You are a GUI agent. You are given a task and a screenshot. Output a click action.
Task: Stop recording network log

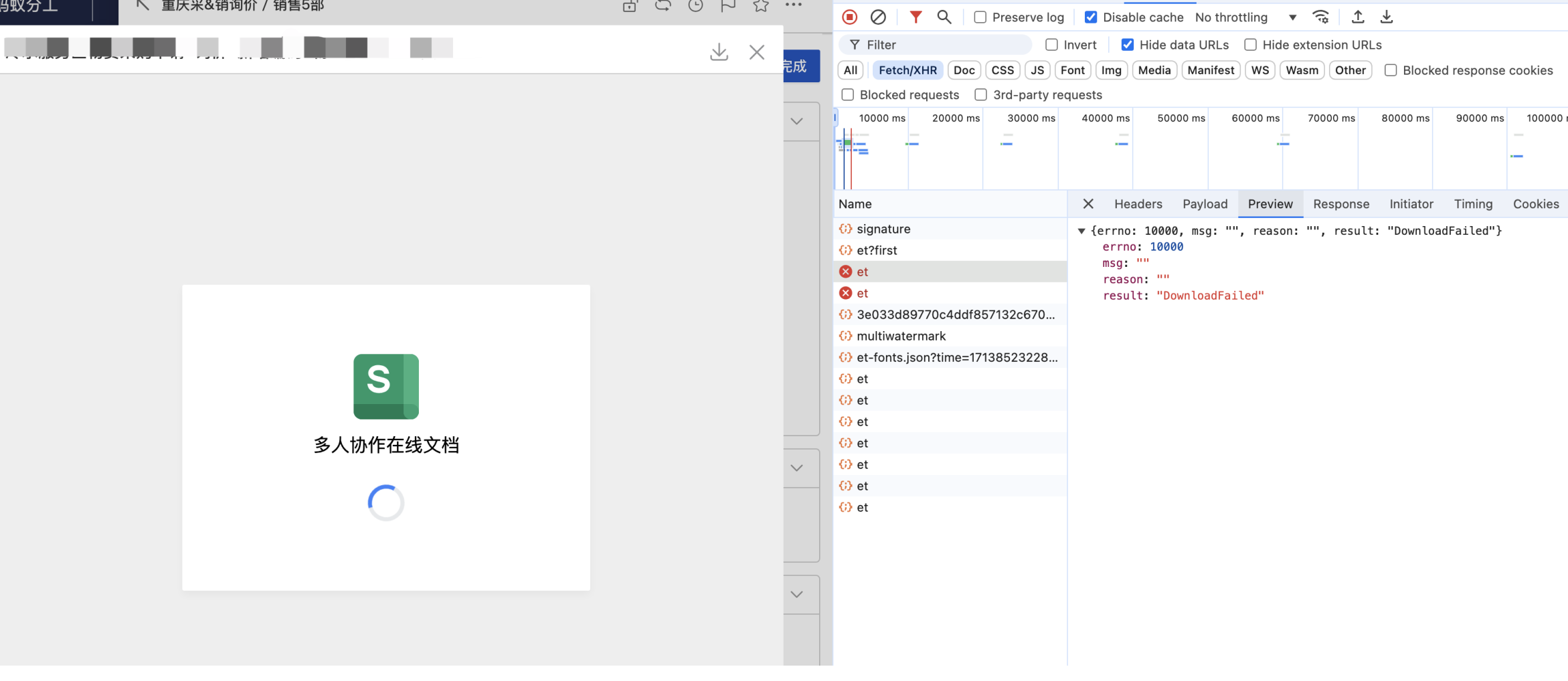(849, 17)
